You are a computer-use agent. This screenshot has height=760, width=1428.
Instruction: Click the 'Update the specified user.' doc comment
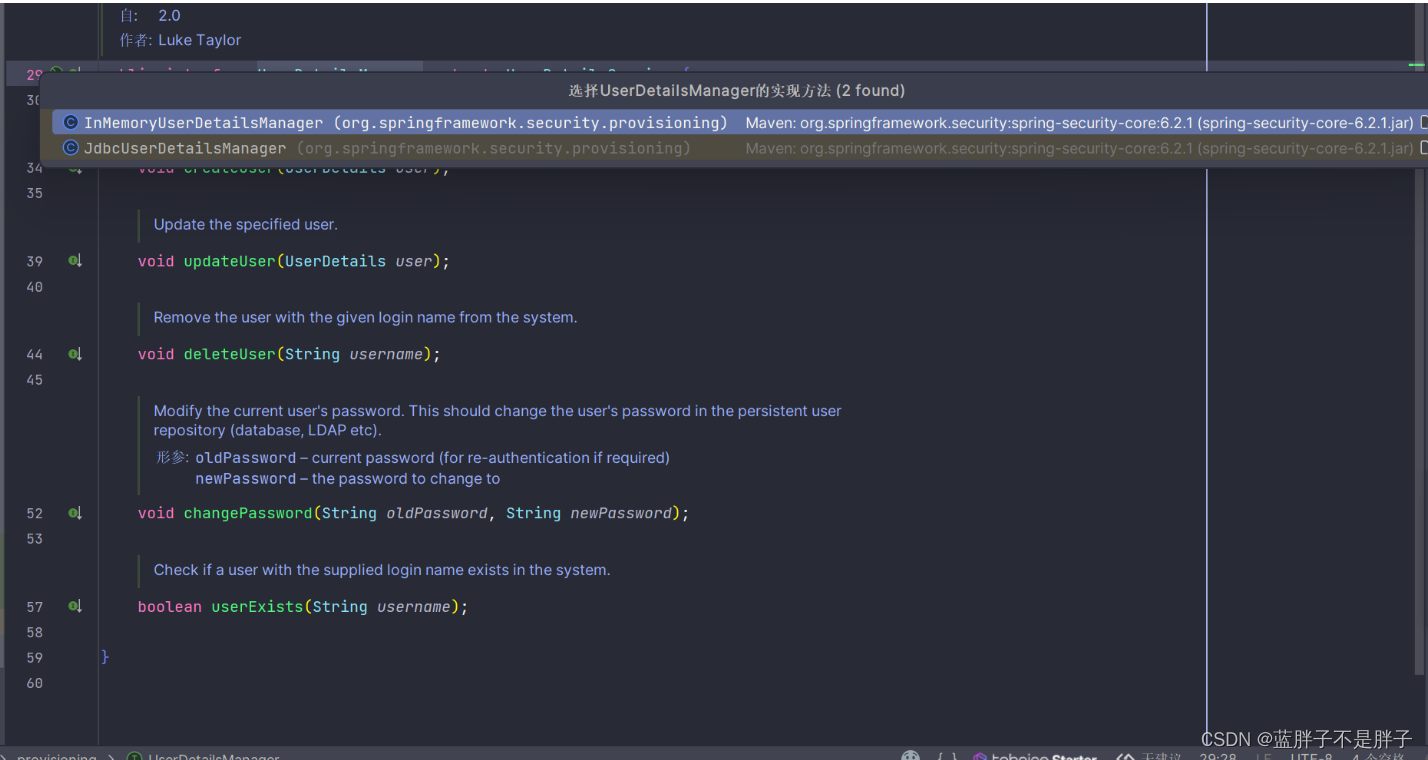click(246, 224)
